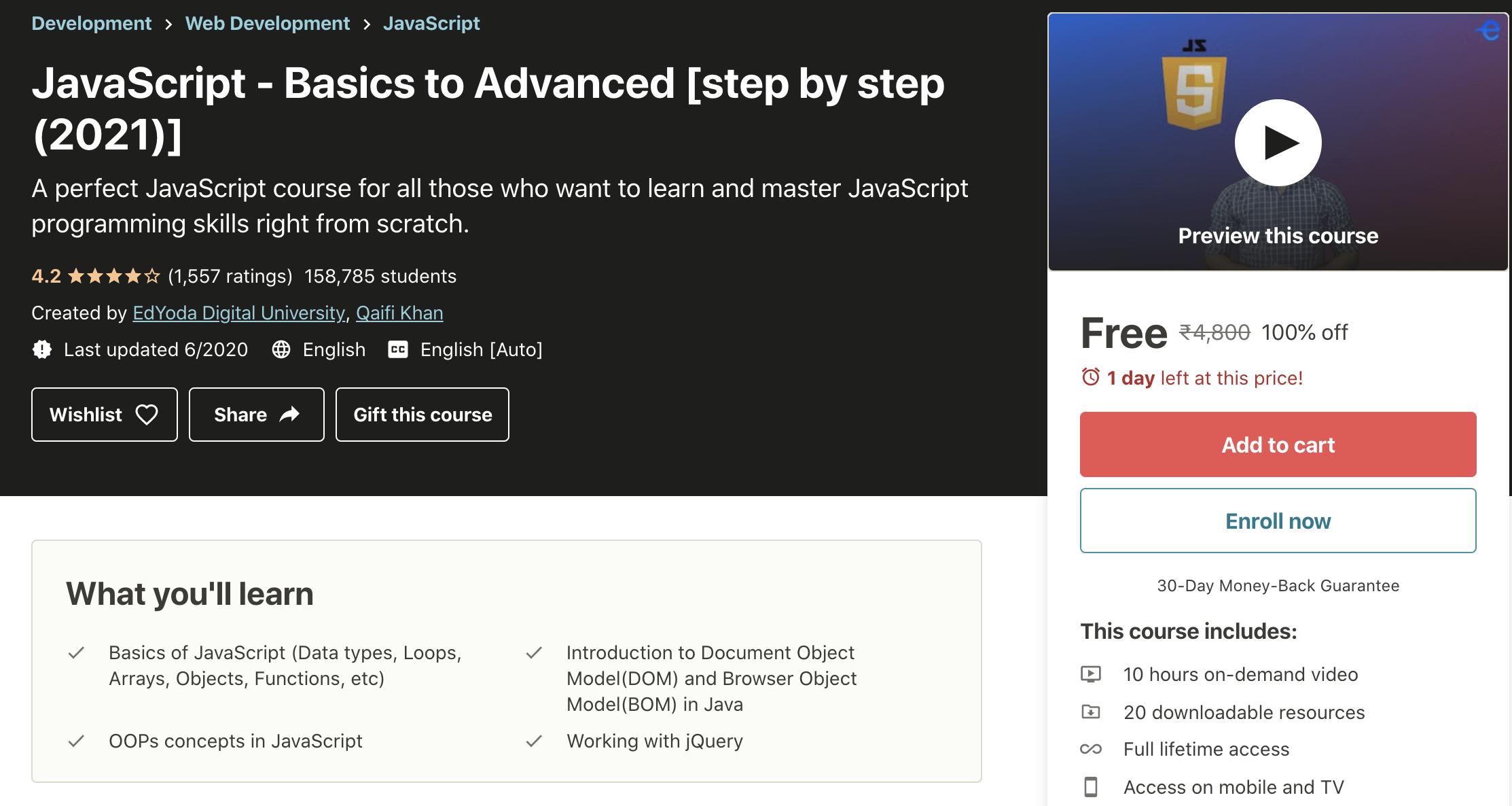This screenshot has width=1512, height=806.
Task: Play the course preview video
Action: [x=1278, y=143]
